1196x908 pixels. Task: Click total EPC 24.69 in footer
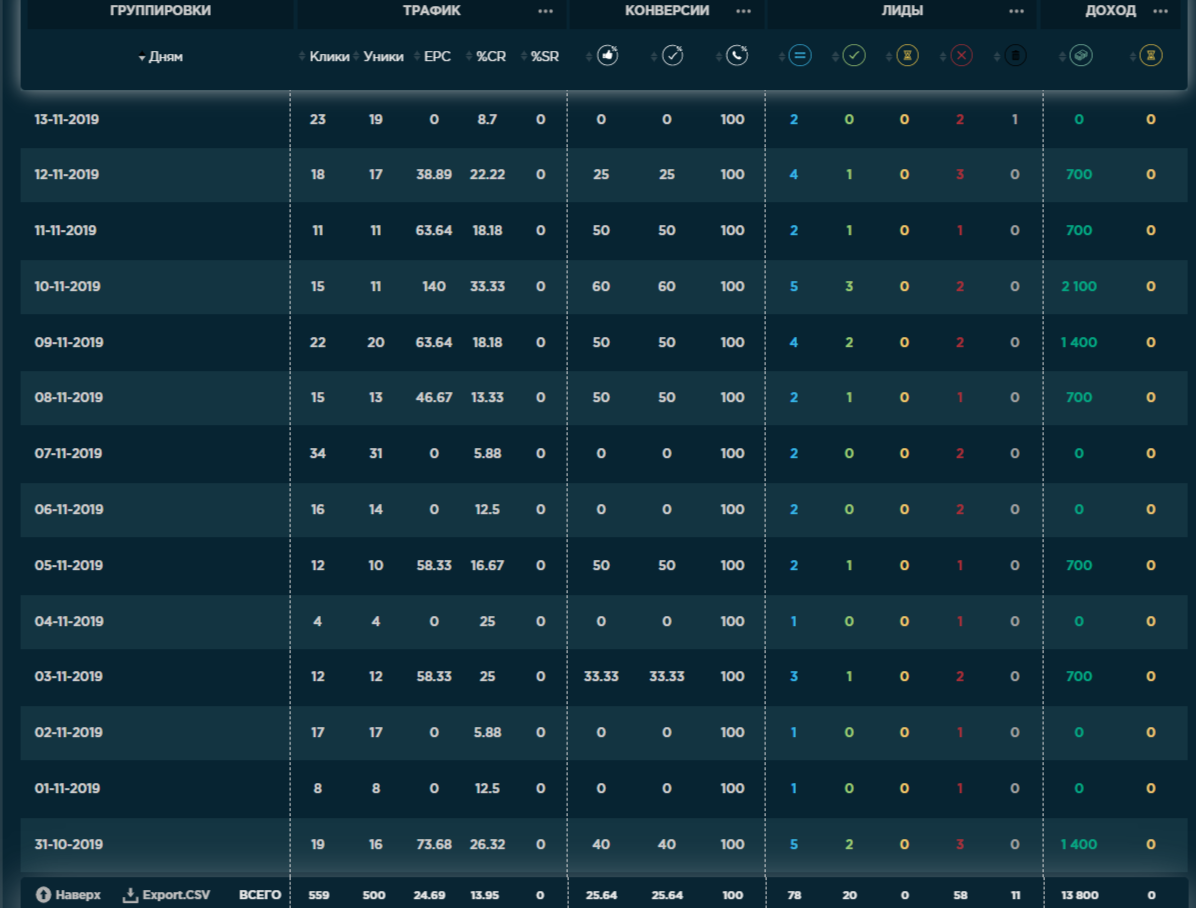tap(429, 895)
